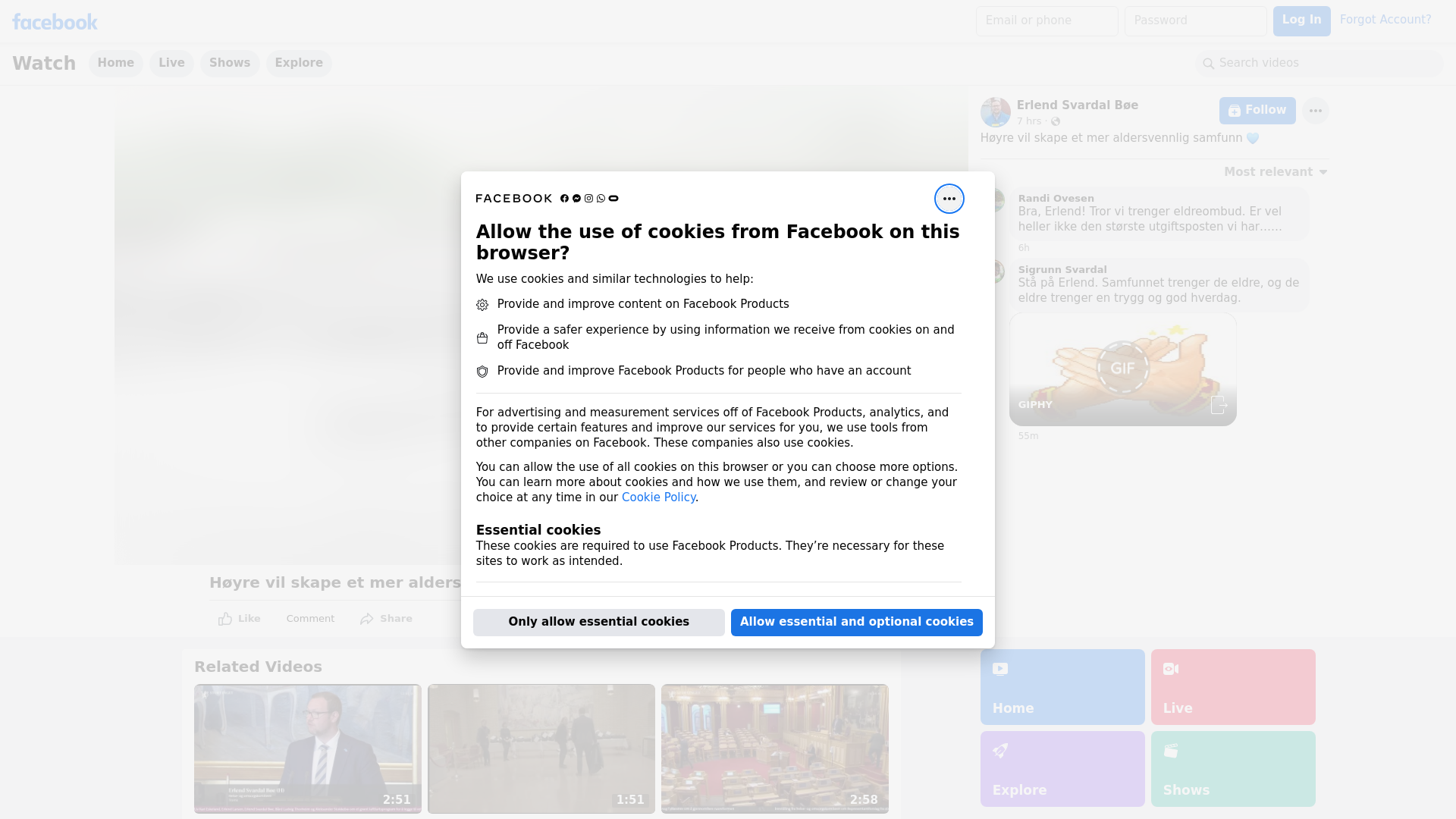The image size is (1456, 819).
Task: Click Comment under the video
Action: click(x=310, y=619)
